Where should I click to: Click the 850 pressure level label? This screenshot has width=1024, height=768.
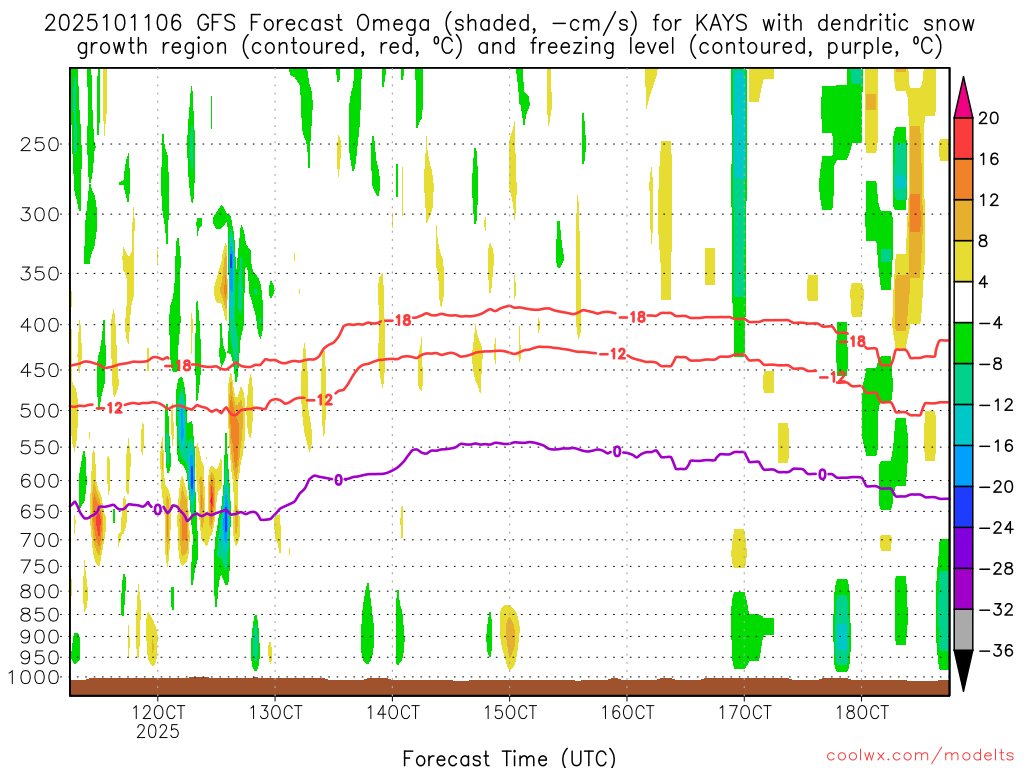coord(40,615)
